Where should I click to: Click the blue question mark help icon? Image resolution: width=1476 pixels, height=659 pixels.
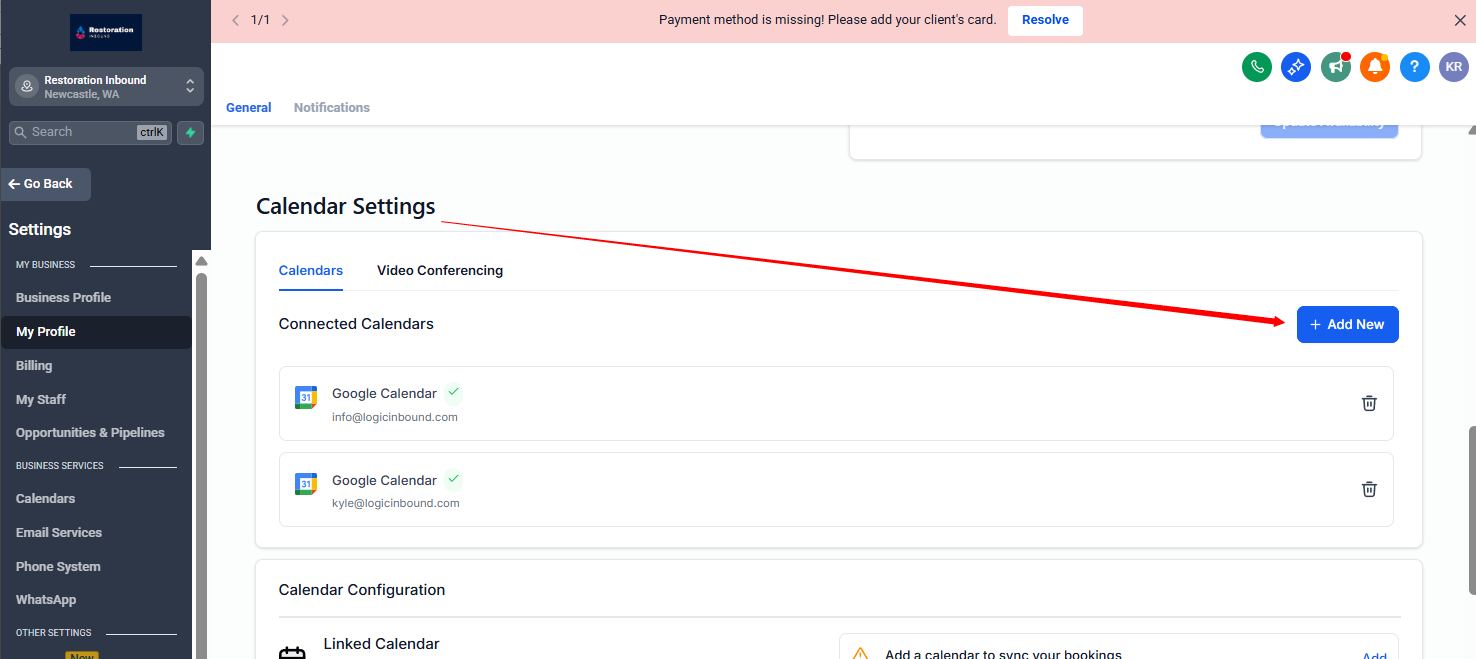tap(1414, 67)
